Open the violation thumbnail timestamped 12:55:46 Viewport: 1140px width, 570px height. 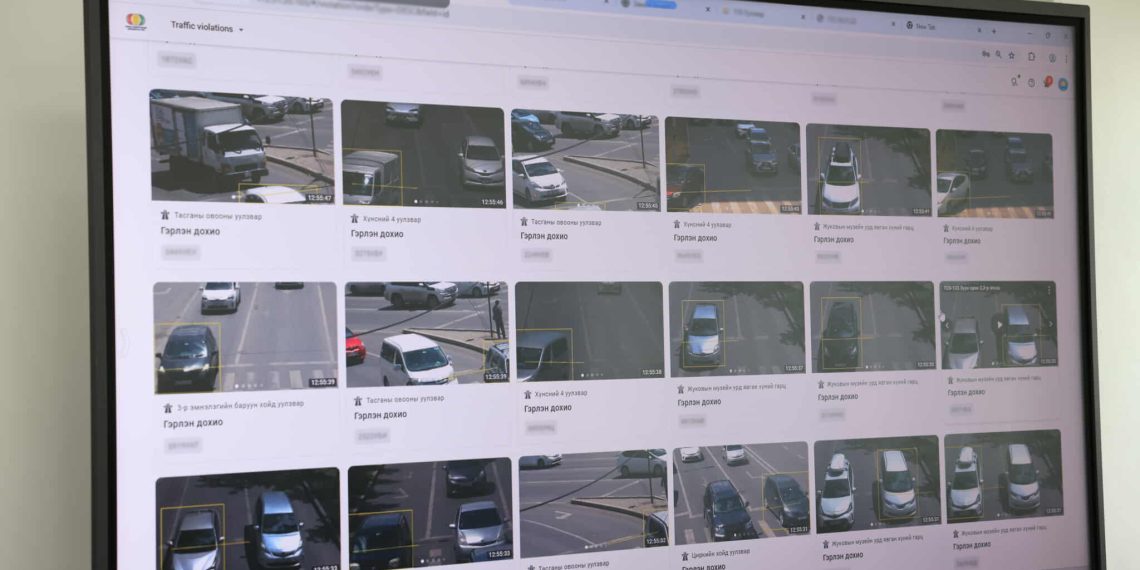click(422, 154)
